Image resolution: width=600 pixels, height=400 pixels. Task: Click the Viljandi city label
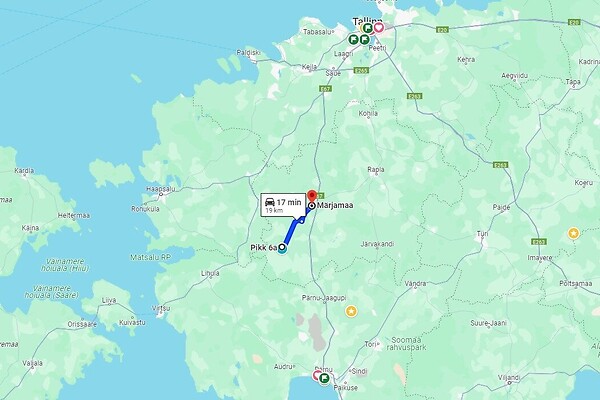click(509, 378)
